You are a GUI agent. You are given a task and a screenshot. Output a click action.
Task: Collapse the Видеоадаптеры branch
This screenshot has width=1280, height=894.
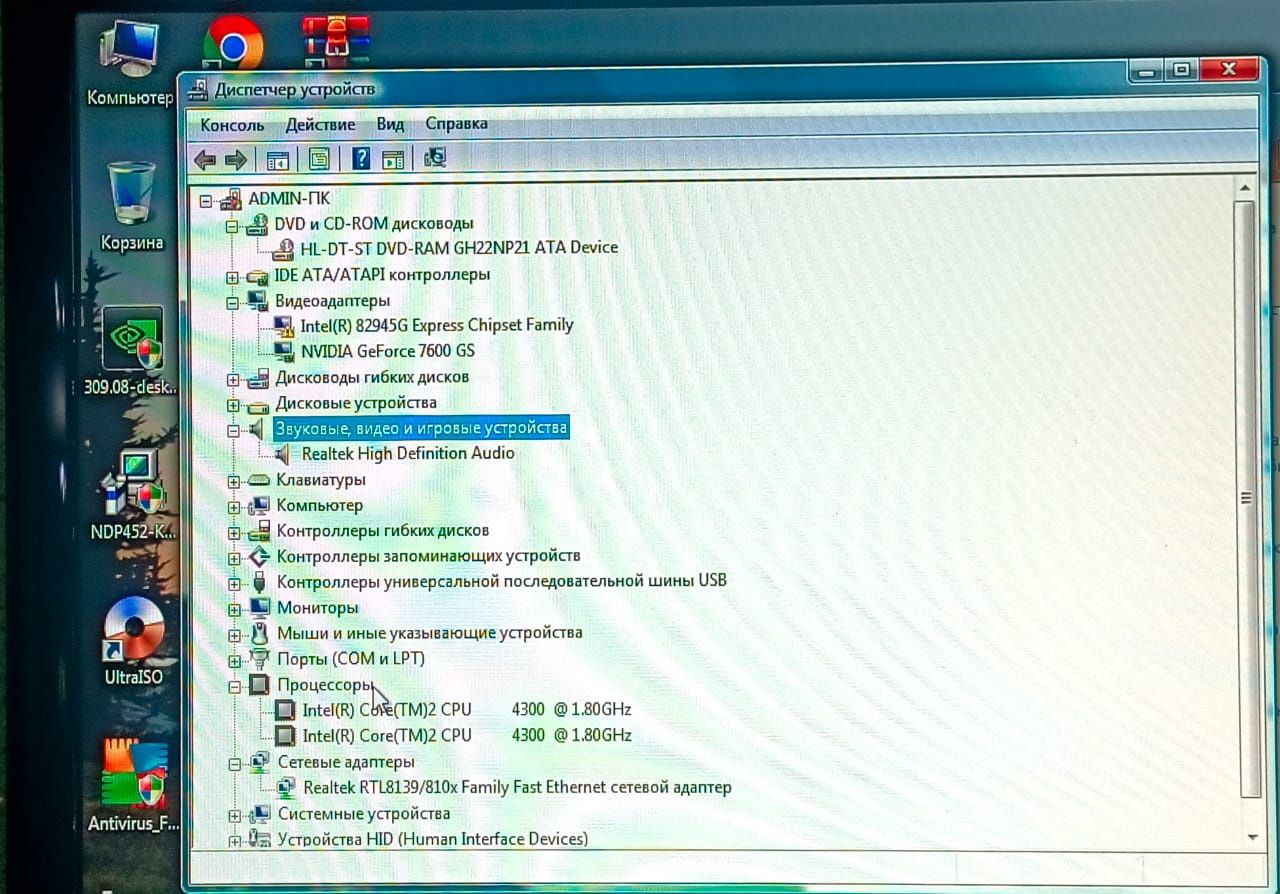(x=232, y=302)
